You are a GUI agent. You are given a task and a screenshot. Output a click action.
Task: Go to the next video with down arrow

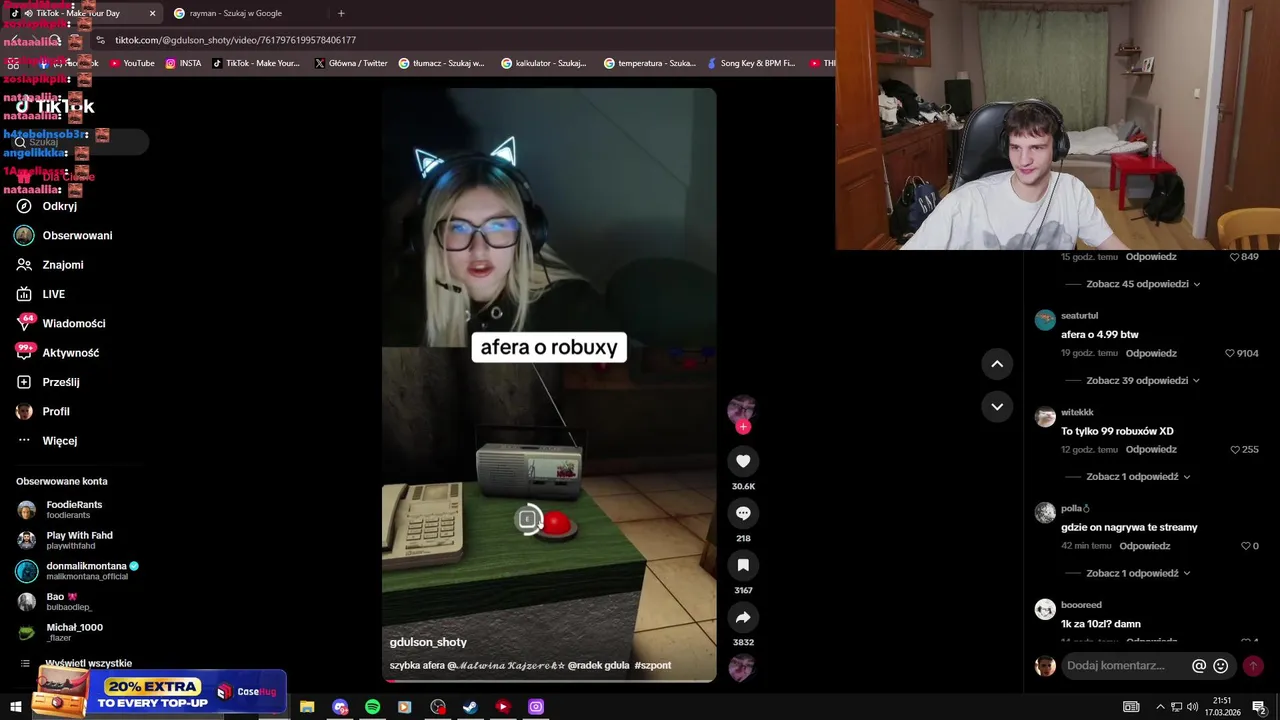tap(997, 406)
